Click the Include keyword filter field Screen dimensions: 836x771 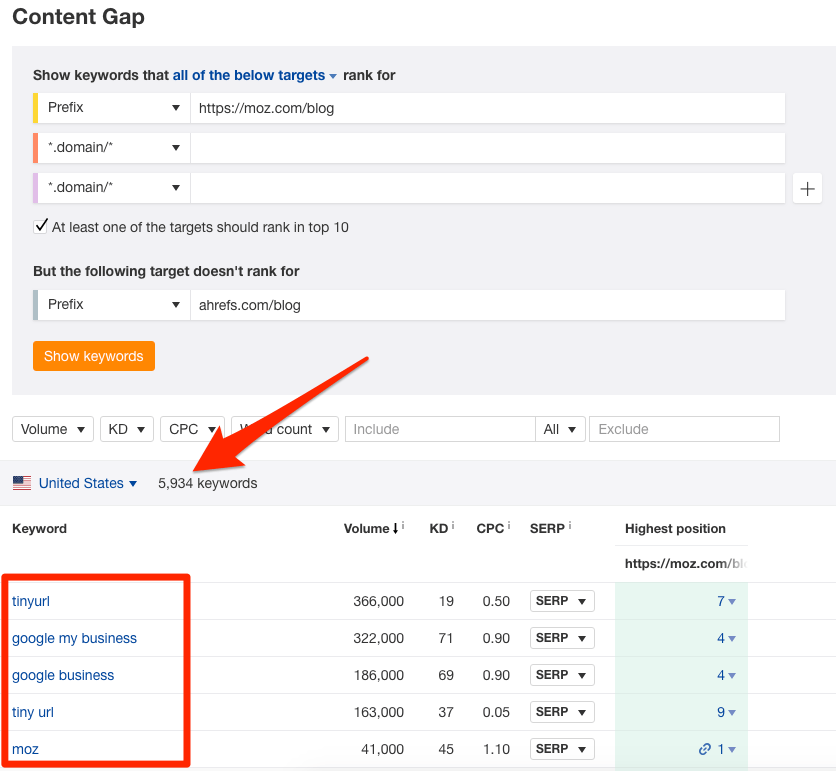[440, 429]
